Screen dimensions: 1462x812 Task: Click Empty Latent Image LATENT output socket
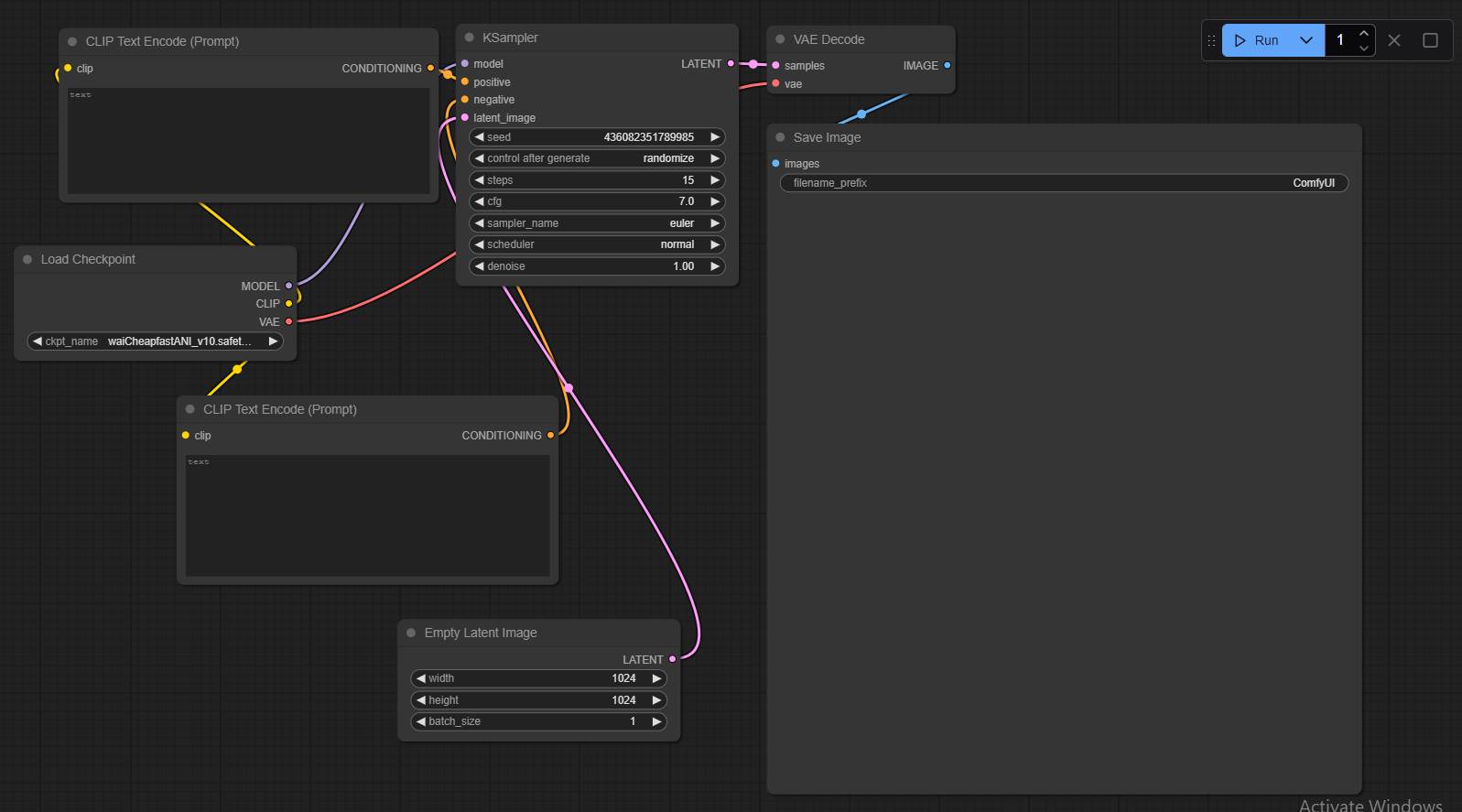pos(672,660)
